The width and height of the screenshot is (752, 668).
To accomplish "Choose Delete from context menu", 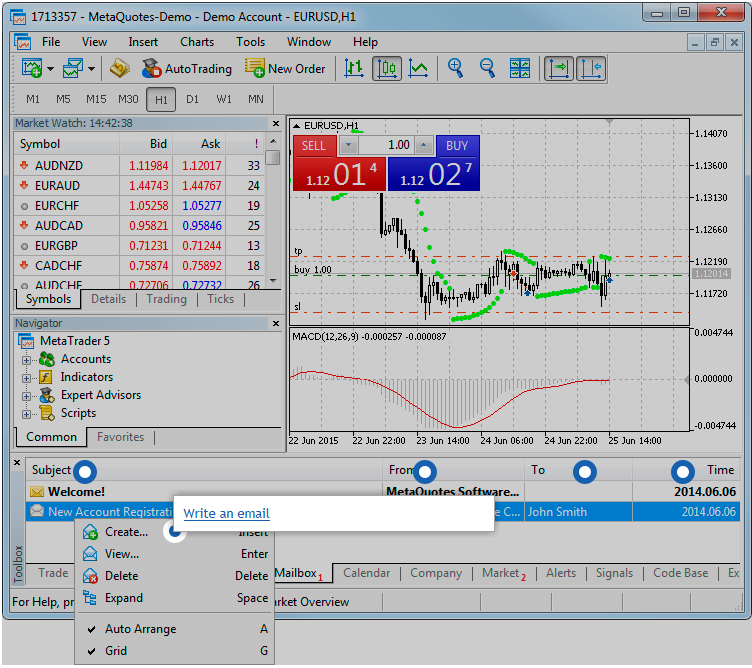I will [175, 576].
